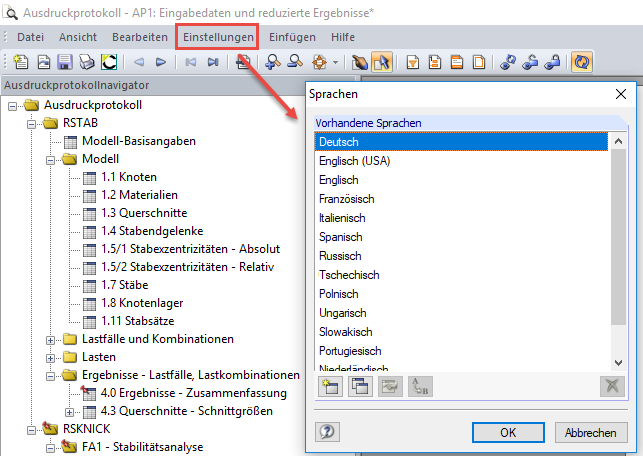Image resolution: width=643 pixels, height=456 pixels.
Task: Jump to the last page icon
Action: (213, 62)
